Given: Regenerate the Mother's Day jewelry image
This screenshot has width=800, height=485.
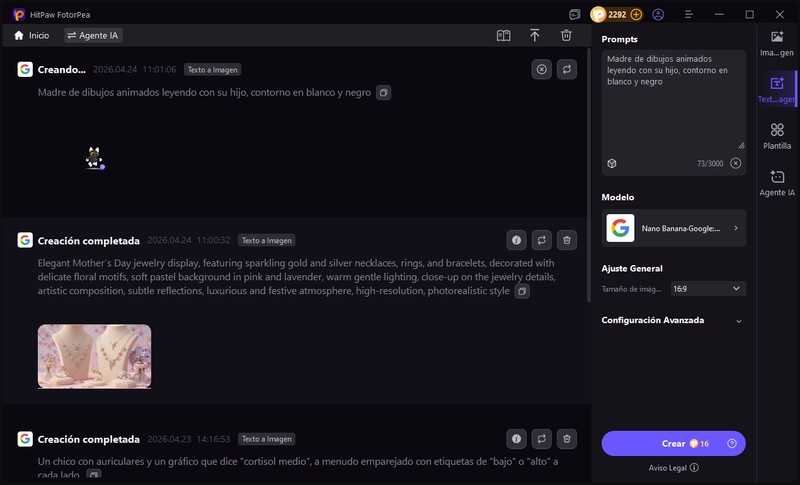Looking at the screenshot, I should [542, 240].
